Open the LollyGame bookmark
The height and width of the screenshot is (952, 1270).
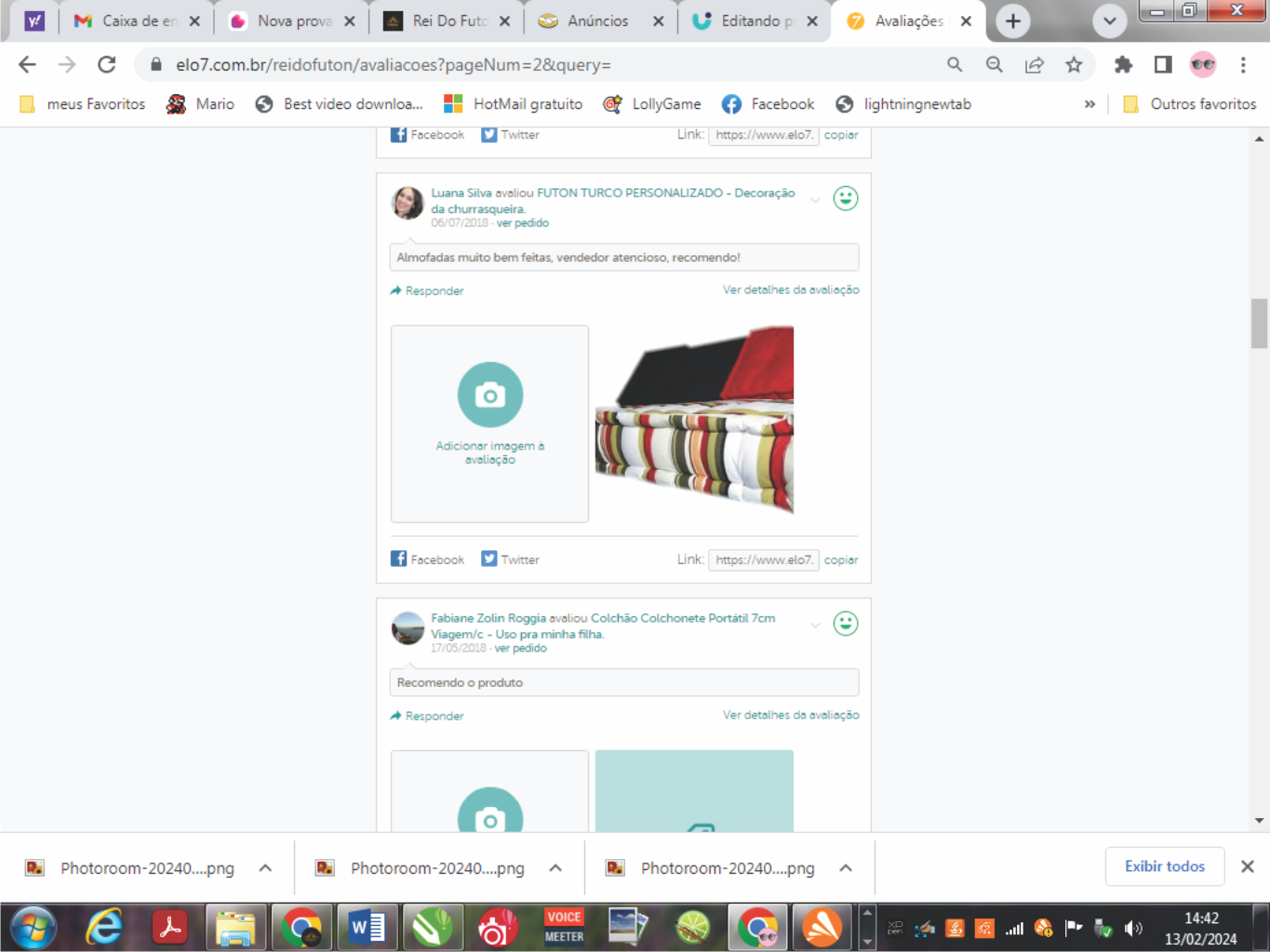pyautogui.click(x=652, y=104)
